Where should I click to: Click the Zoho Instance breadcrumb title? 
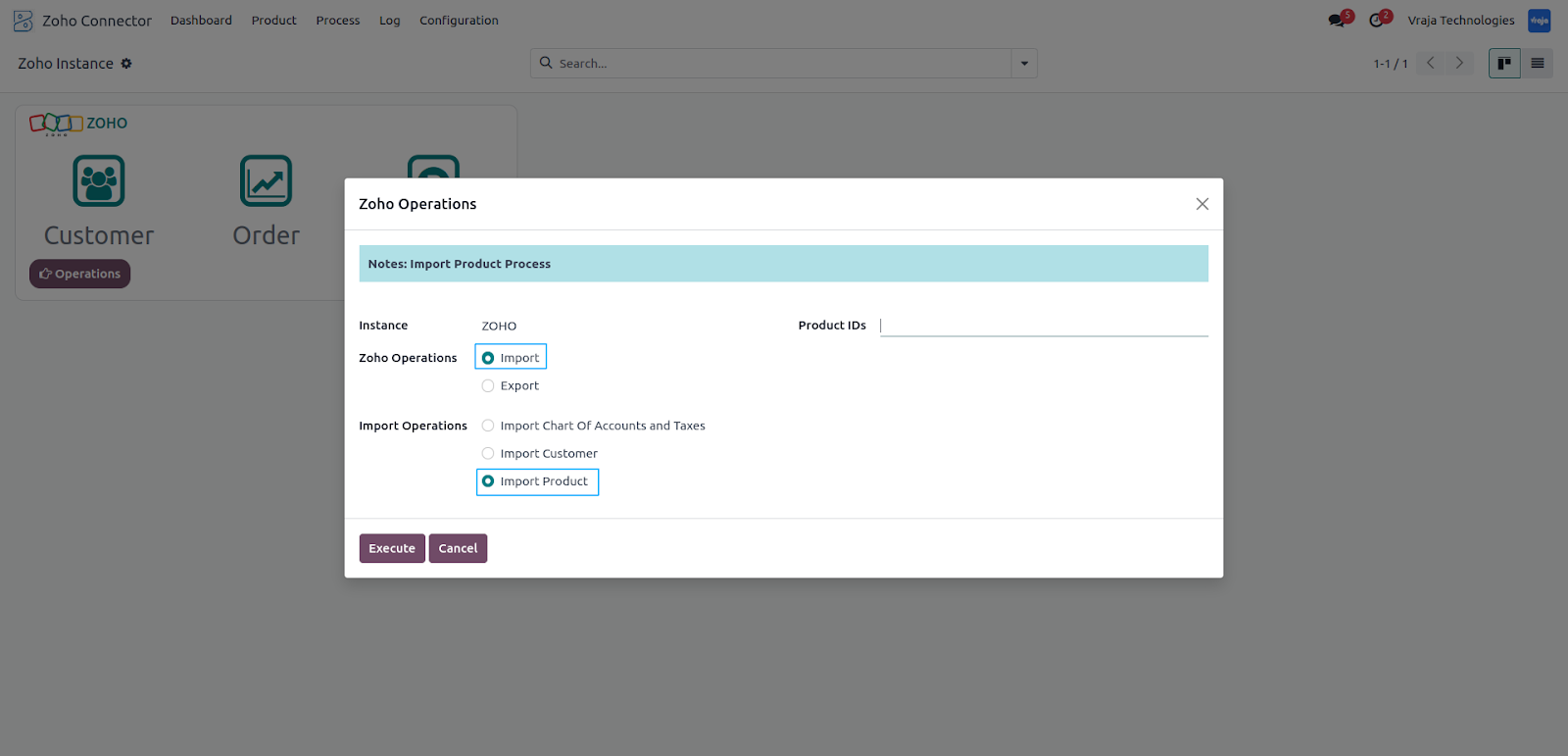66,64
